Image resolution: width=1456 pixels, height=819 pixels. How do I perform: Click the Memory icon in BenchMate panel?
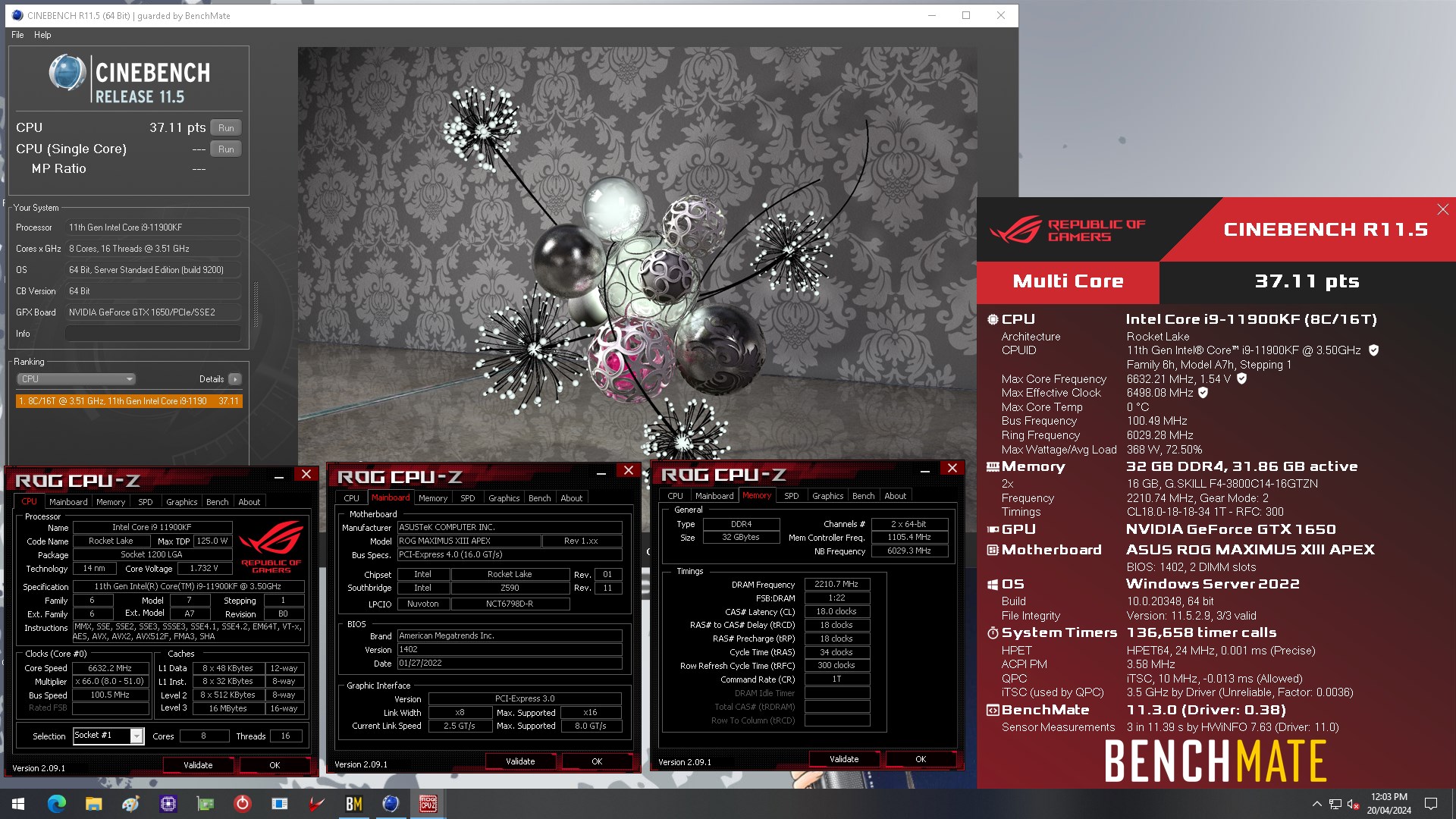[992, 467]
